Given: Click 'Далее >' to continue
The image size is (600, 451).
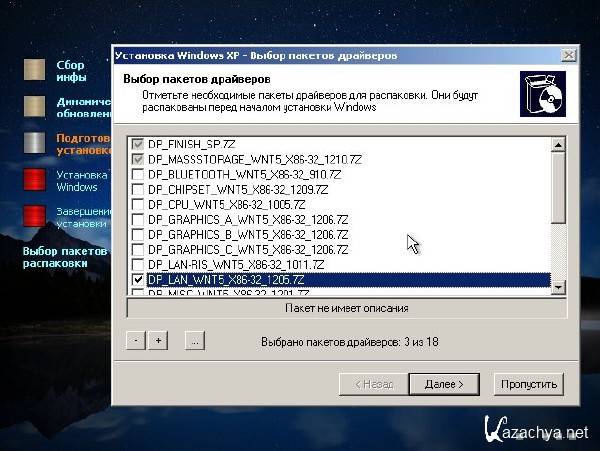Looking at the screenshot, I should point(444,384).
